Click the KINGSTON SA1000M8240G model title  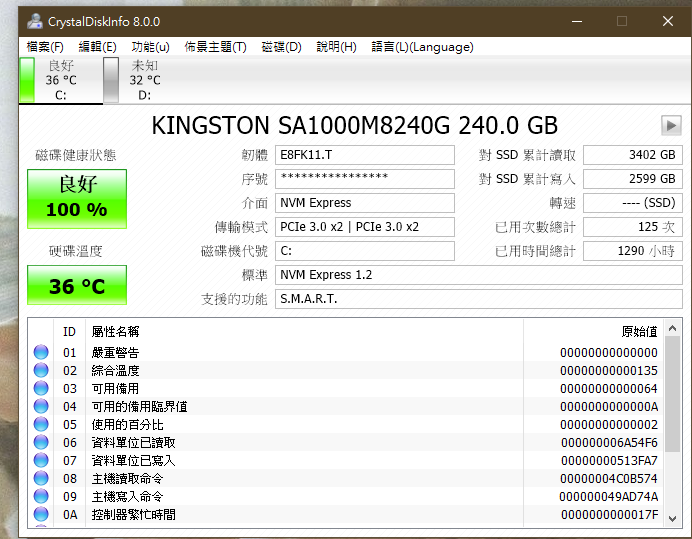coord(354,125)
